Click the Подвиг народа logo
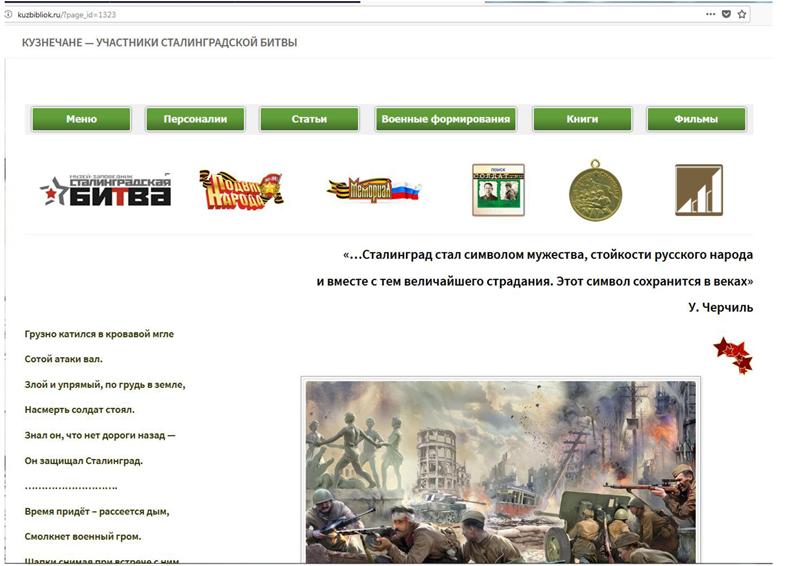Image resolution: width=800 pixels, height=566 pixels. [241, 190]
